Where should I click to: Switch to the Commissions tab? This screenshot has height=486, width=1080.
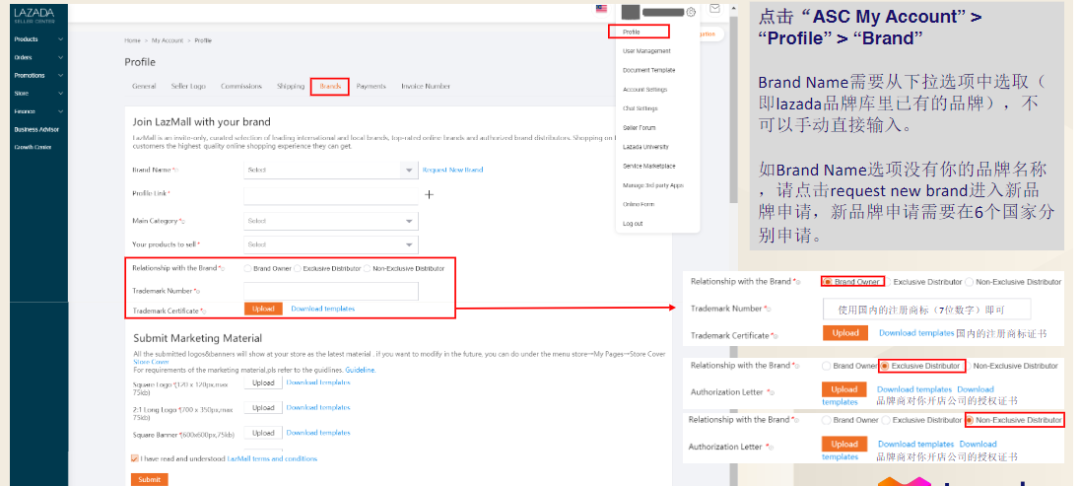pyautogui.click(x=241, y=86)
